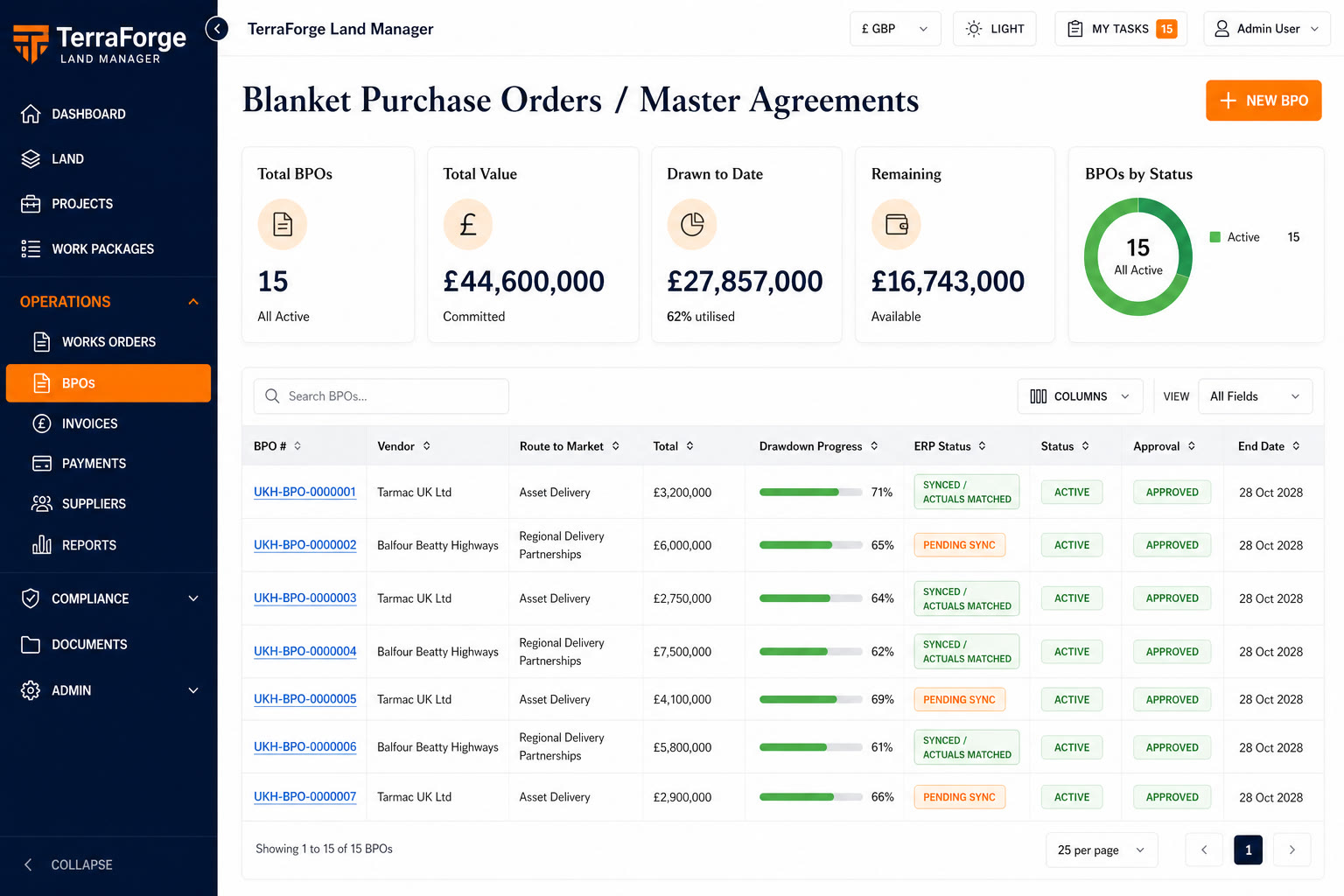Sort by ERP Status column arrows
Screen dimensions: 1344x896
pos(982,446)
